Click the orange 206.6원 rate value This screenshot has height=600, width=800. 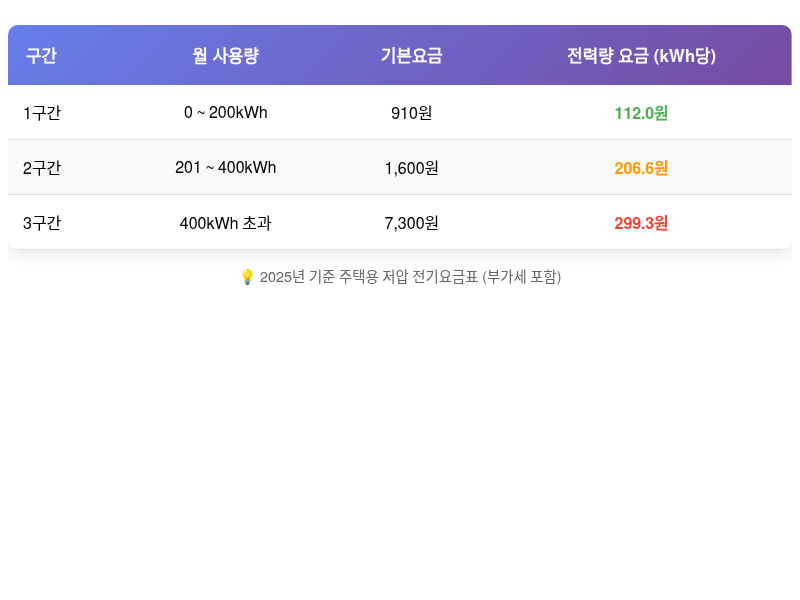coord(640,168)
